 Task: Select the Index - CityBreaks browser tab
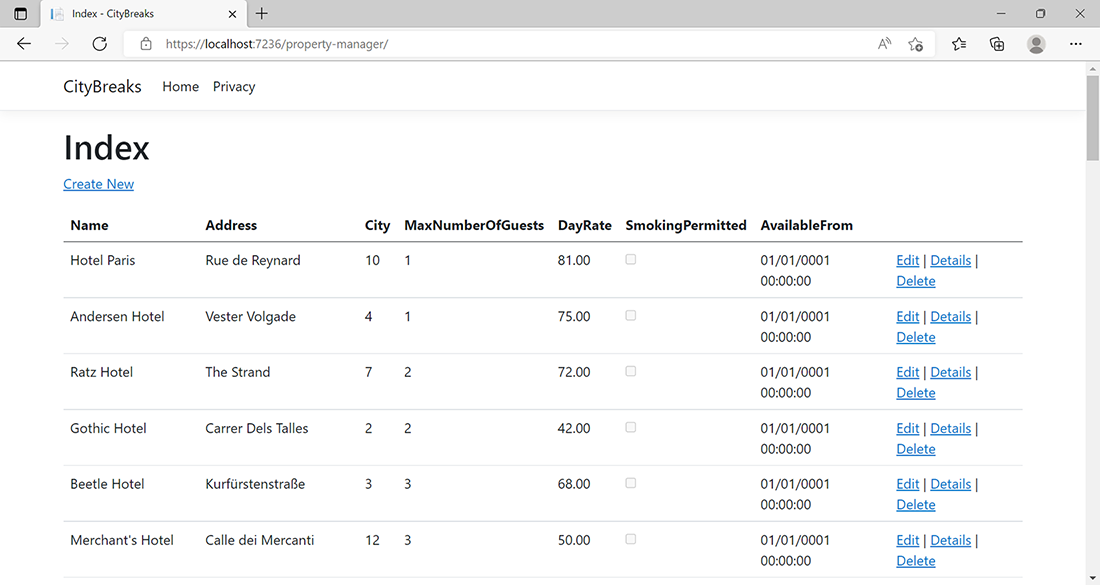(x=142, y=13)
